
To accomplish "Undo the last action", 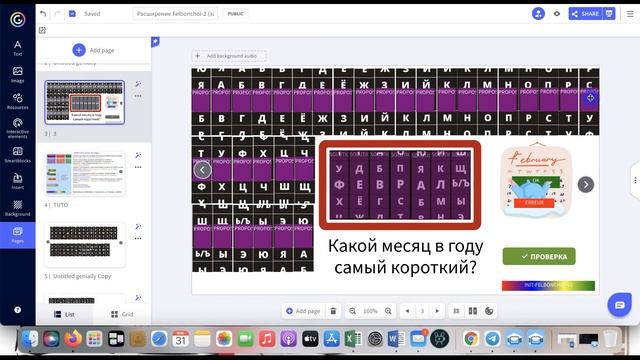I will click(43, 14).
